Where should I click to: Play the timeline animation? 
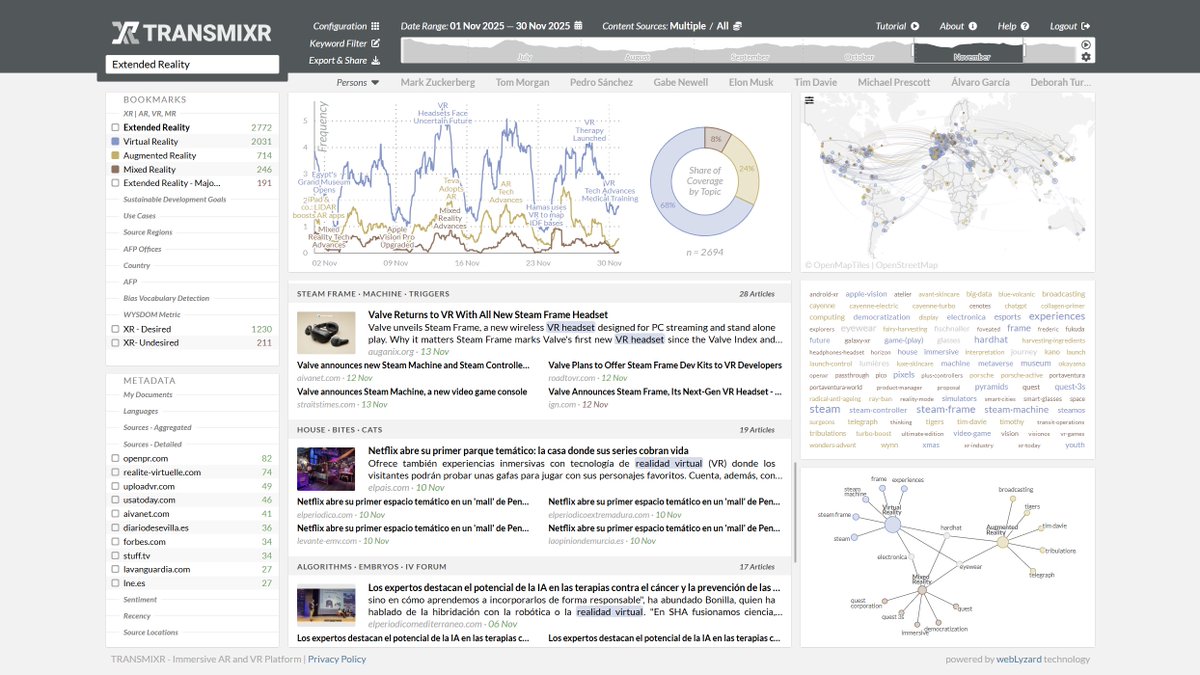1086,44
